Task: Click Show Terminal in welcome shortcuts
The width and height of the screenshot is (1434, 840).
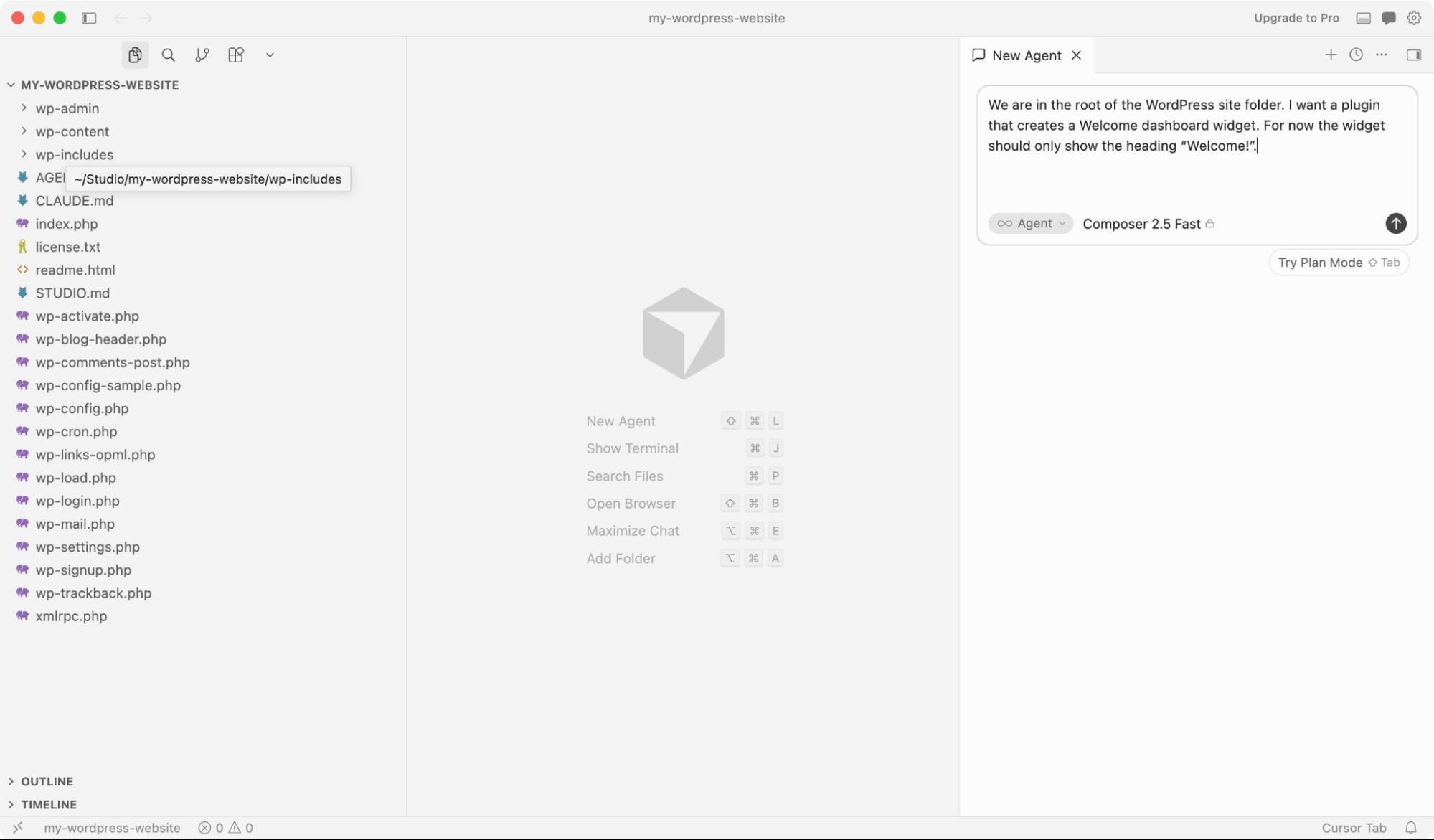Action: point(632,448)
